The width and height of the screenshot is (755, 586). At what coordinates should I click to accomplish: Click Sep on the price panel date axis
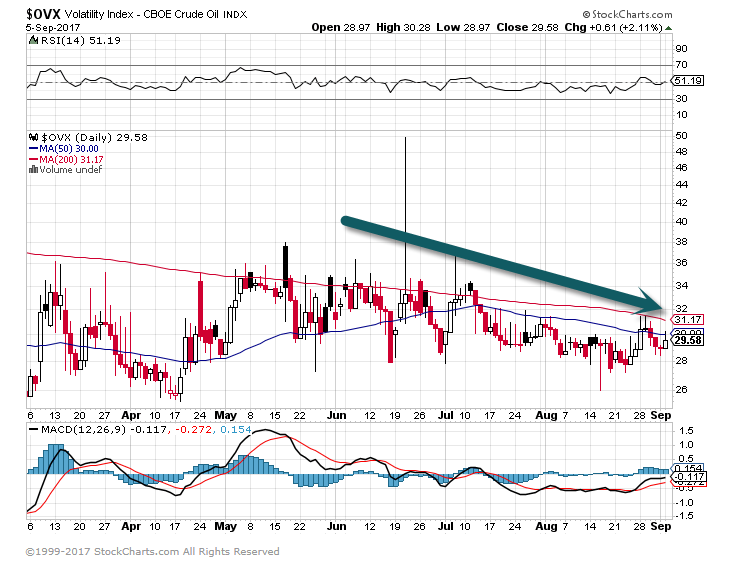click(661, 415)
